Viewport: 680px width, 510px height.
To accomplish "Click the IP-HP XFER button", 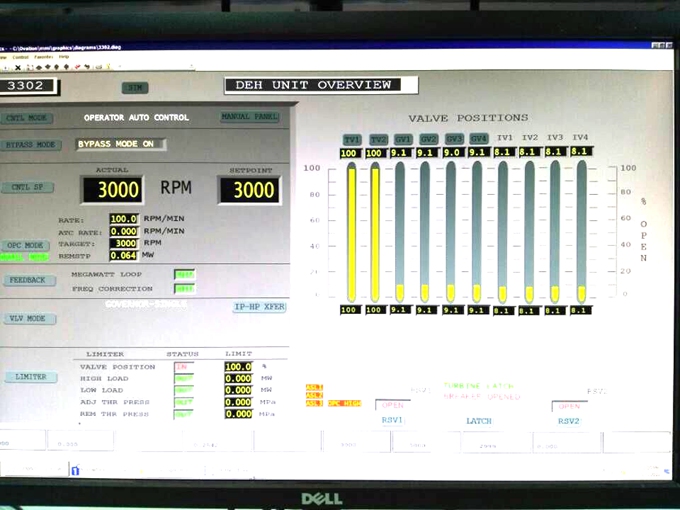I will (259, 307).
